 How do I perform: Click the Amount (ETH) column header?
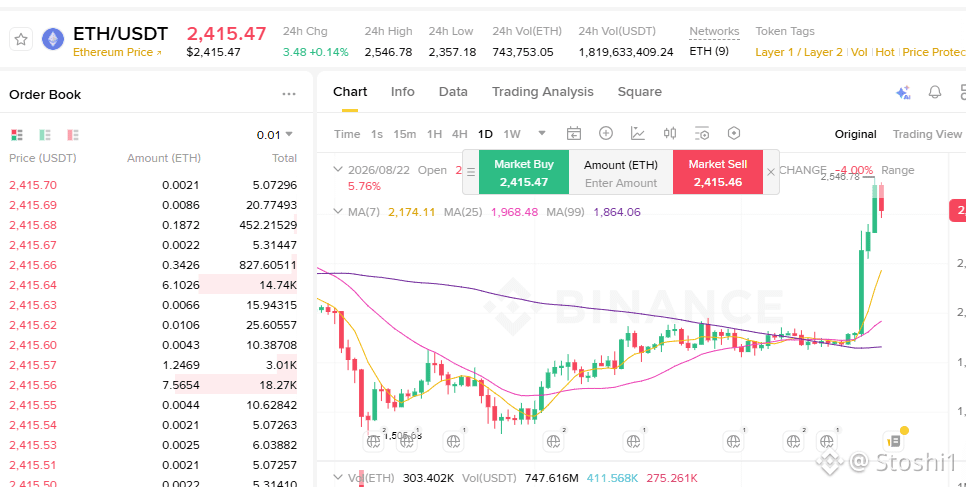coord(164,158)
